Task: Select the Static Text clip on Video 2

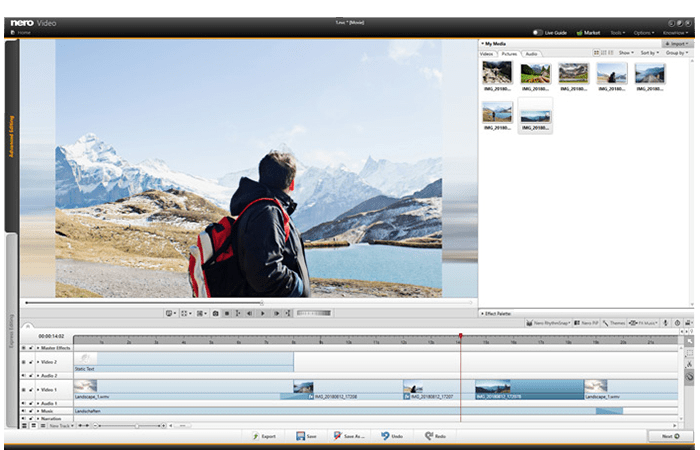Action: pyautogui.click(x=183, y=362)
